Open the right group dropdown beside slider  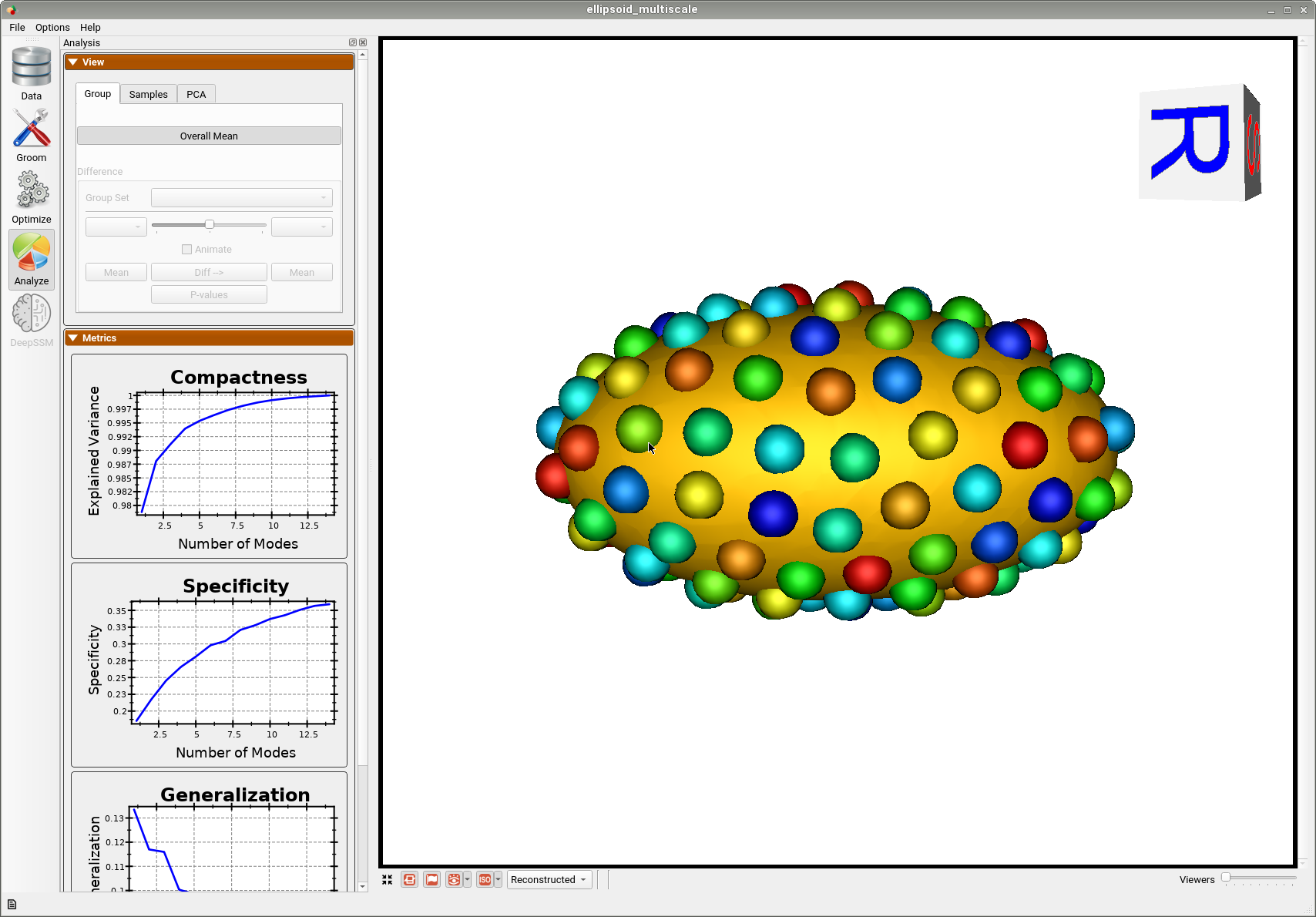coord(302,227)
